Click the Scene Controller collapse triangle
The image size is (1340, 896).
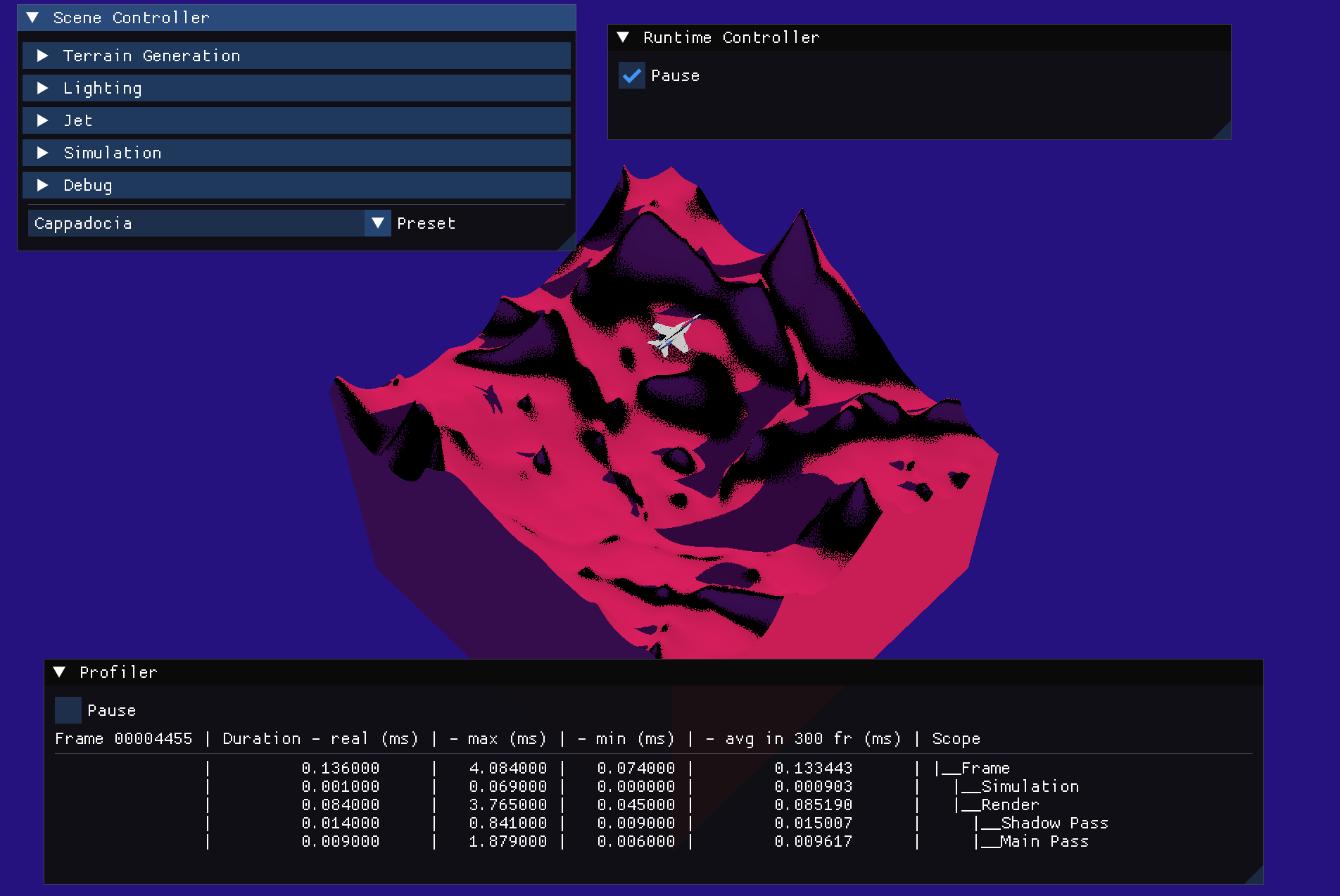pyautogui.click(x=31, y=18)
